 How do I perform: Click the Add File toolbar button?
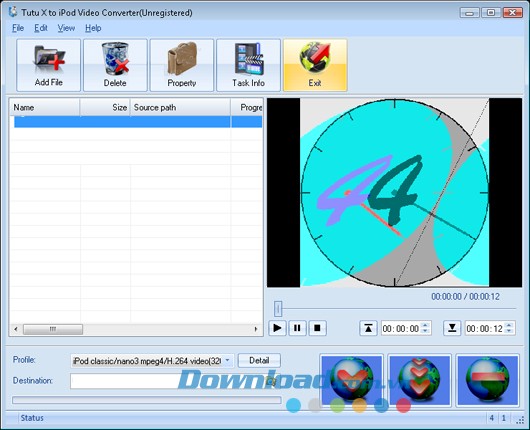point(48,65)
